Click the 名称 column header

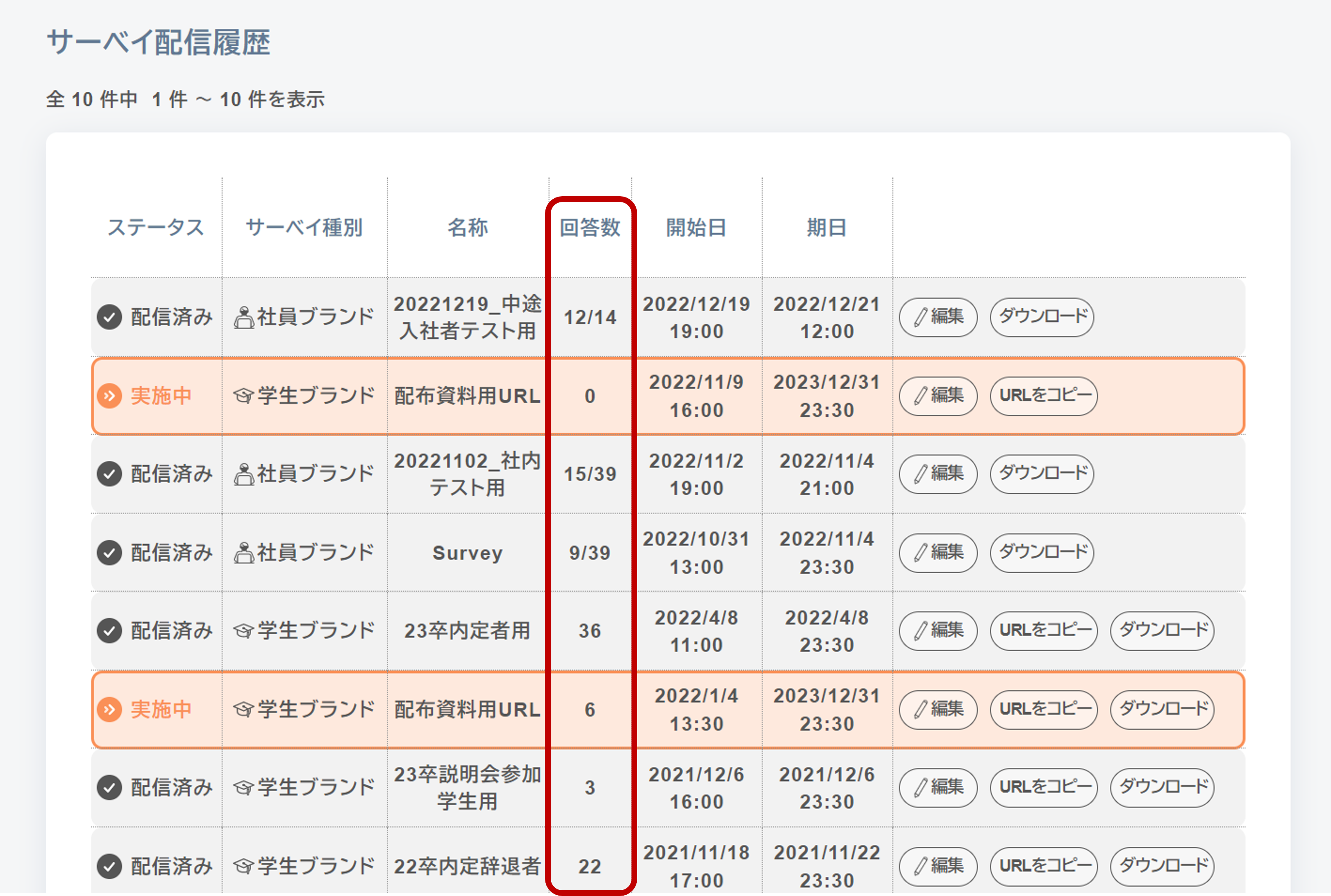[x=468, y=227]
